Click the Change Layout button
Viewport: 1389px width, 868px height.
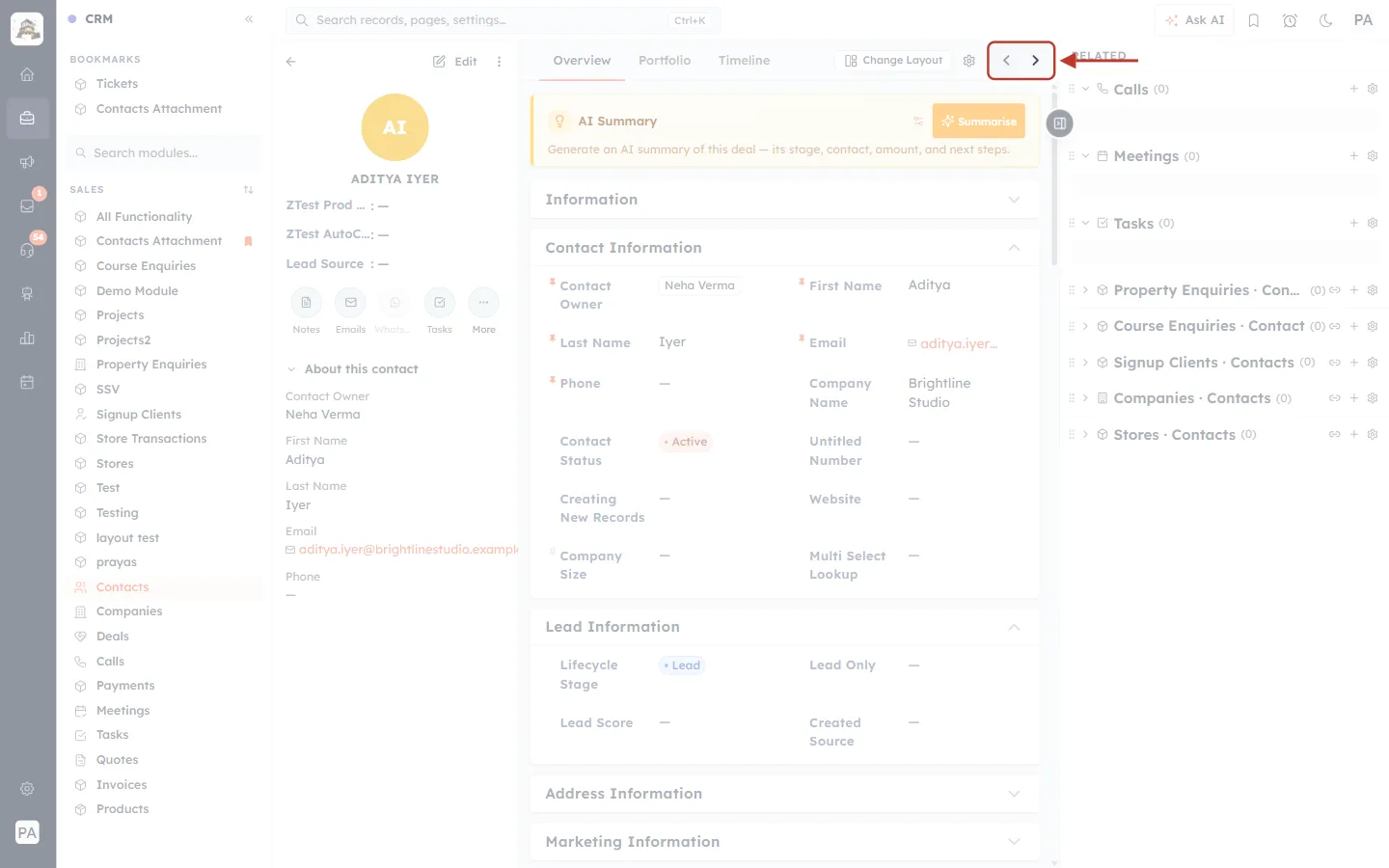point(893,61)
